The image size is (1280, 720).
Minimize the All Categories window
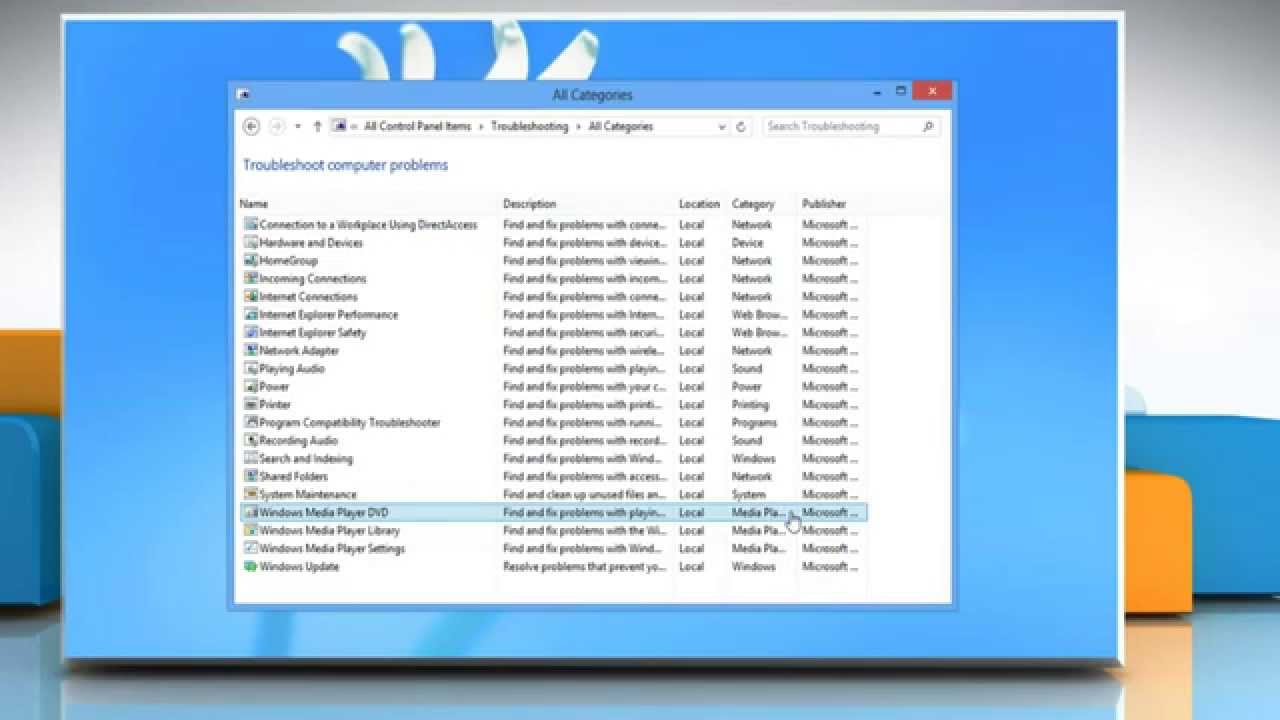[877, 92]
